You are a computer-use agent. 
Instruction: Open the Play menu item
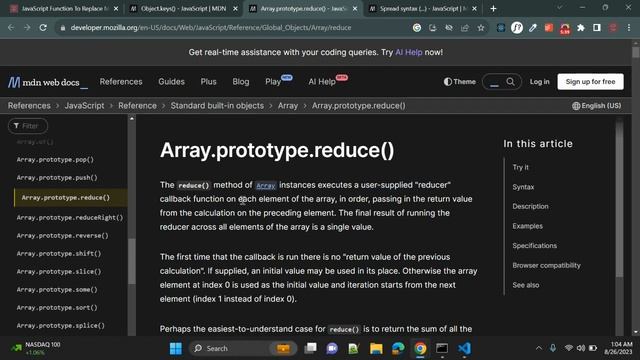pyautogui.click(x=273, y=82)
